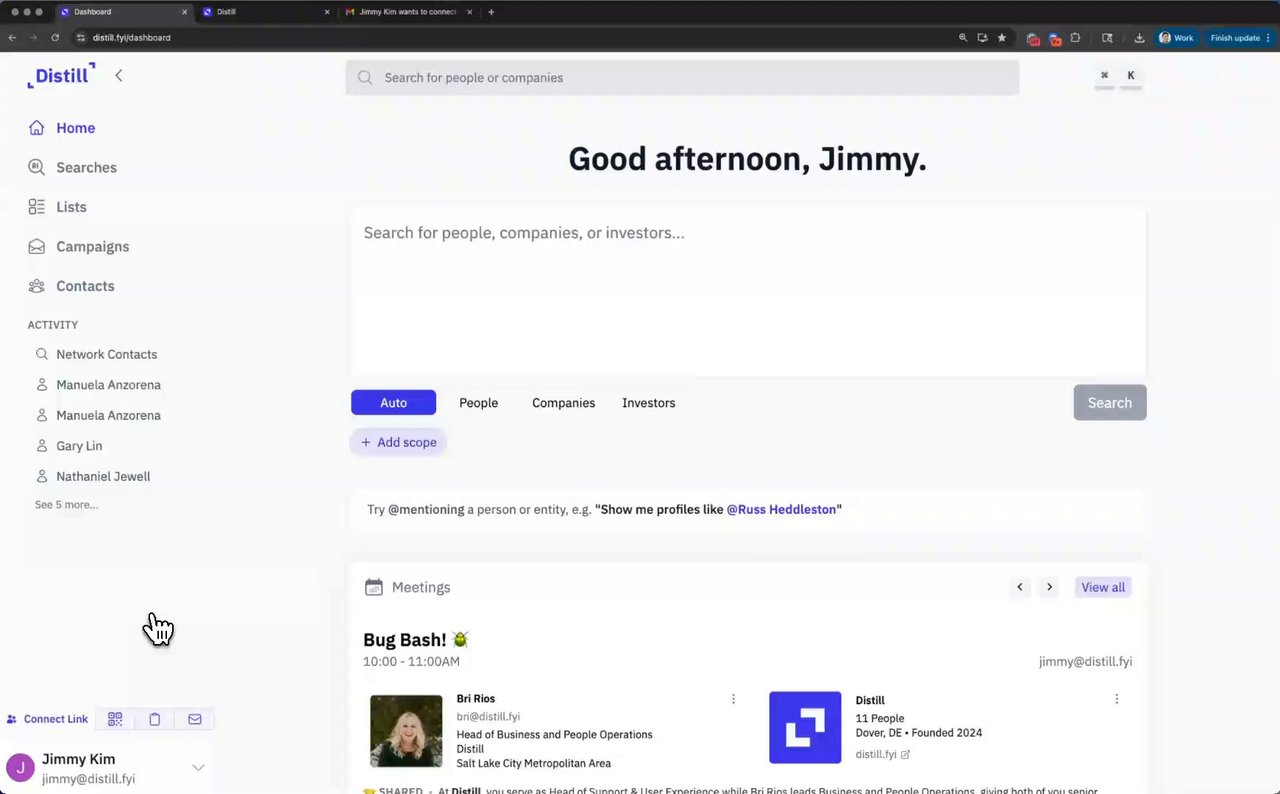Collapse the sidebar with the chevron arrow
Image resolution: width=1280 pixels, height=794 pixels.
[x=118, y=75]
